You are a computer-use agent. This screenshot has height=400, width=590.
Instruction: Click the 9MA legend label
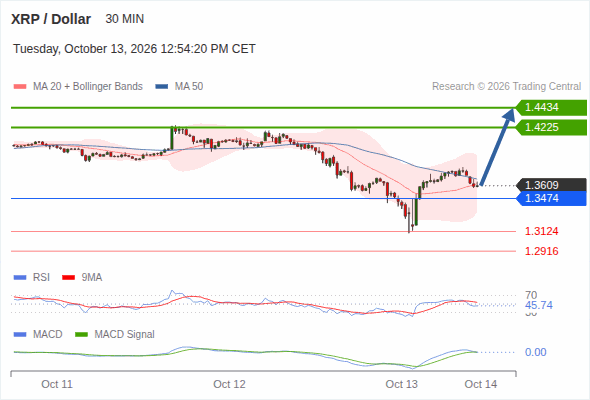point(92,277)
